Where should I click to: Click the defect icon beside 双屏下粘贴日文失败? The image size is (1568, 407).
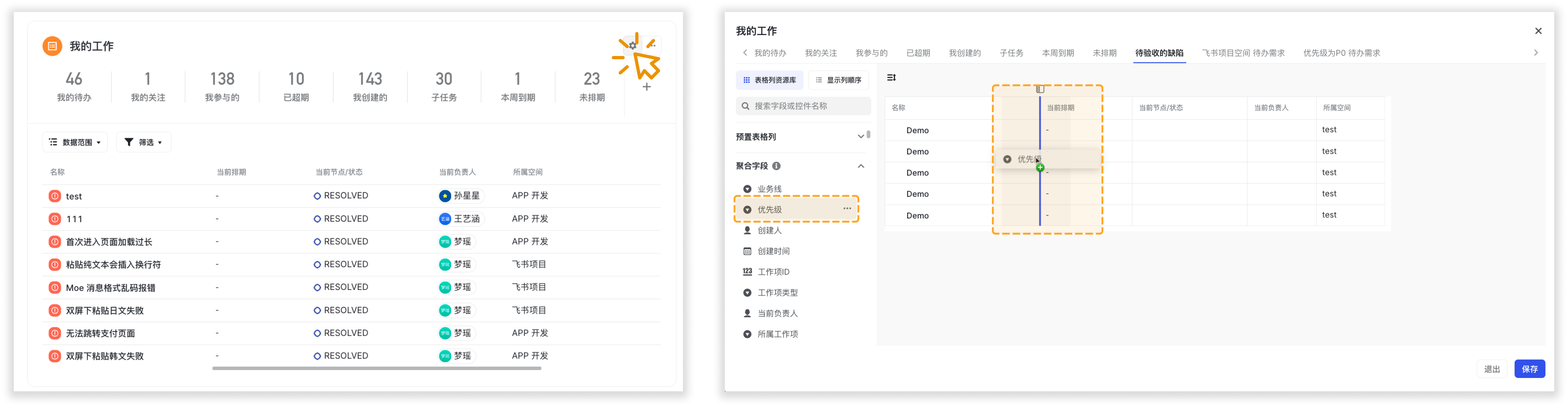pos(55,310)
